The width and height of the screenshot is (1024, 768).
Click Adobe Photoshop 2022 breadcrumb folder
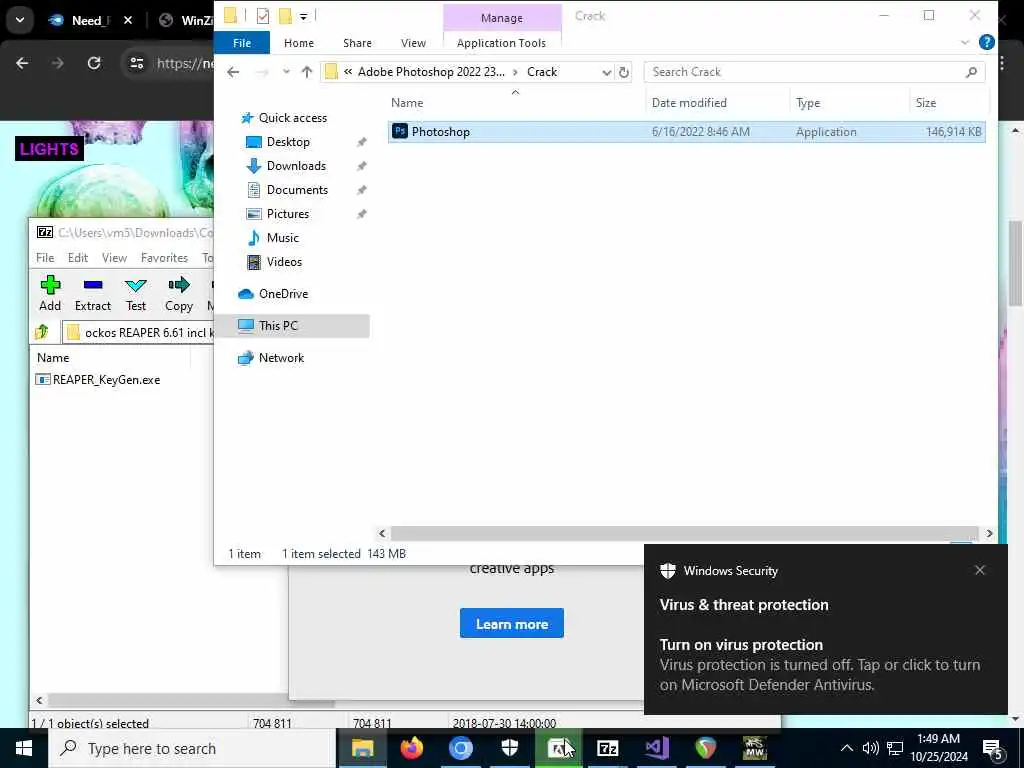click(x=431, y=72)
